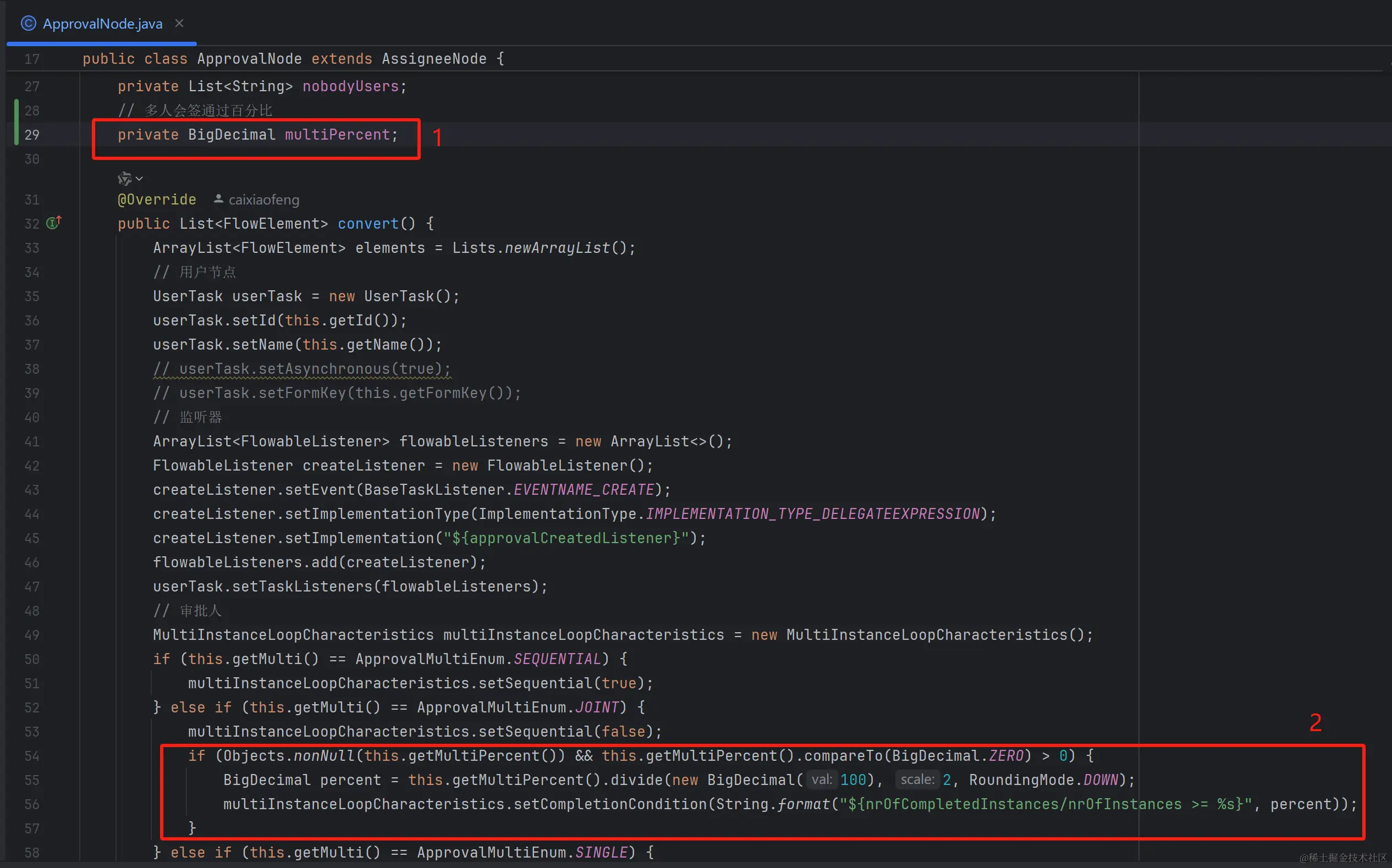This screenshot has height=868, width=1392.
Task: Click the user icon beside caixiaofeng
Action: pos(219,198)
